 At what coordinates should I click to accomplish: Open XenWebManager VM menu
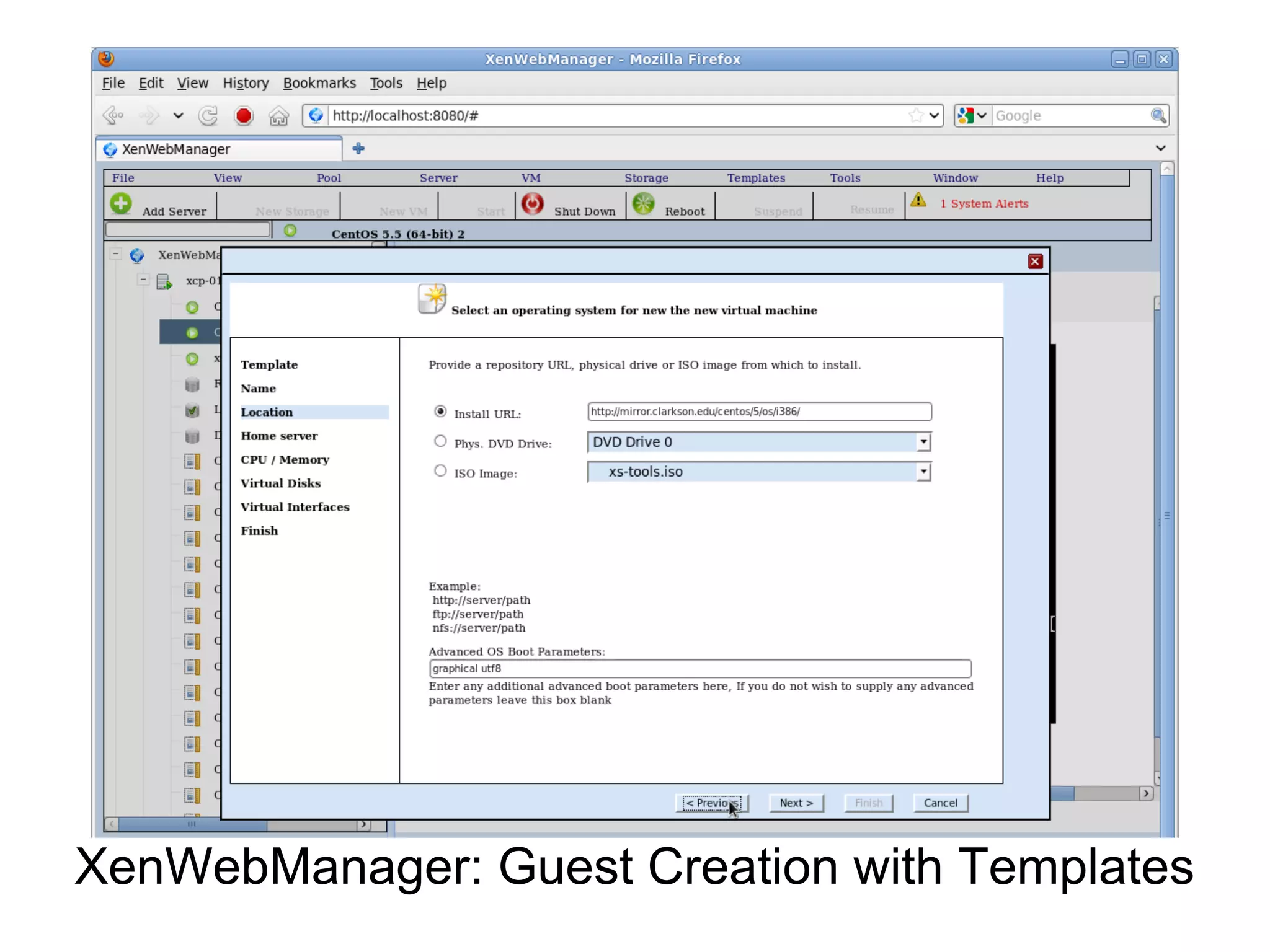[x=531, y=178]
